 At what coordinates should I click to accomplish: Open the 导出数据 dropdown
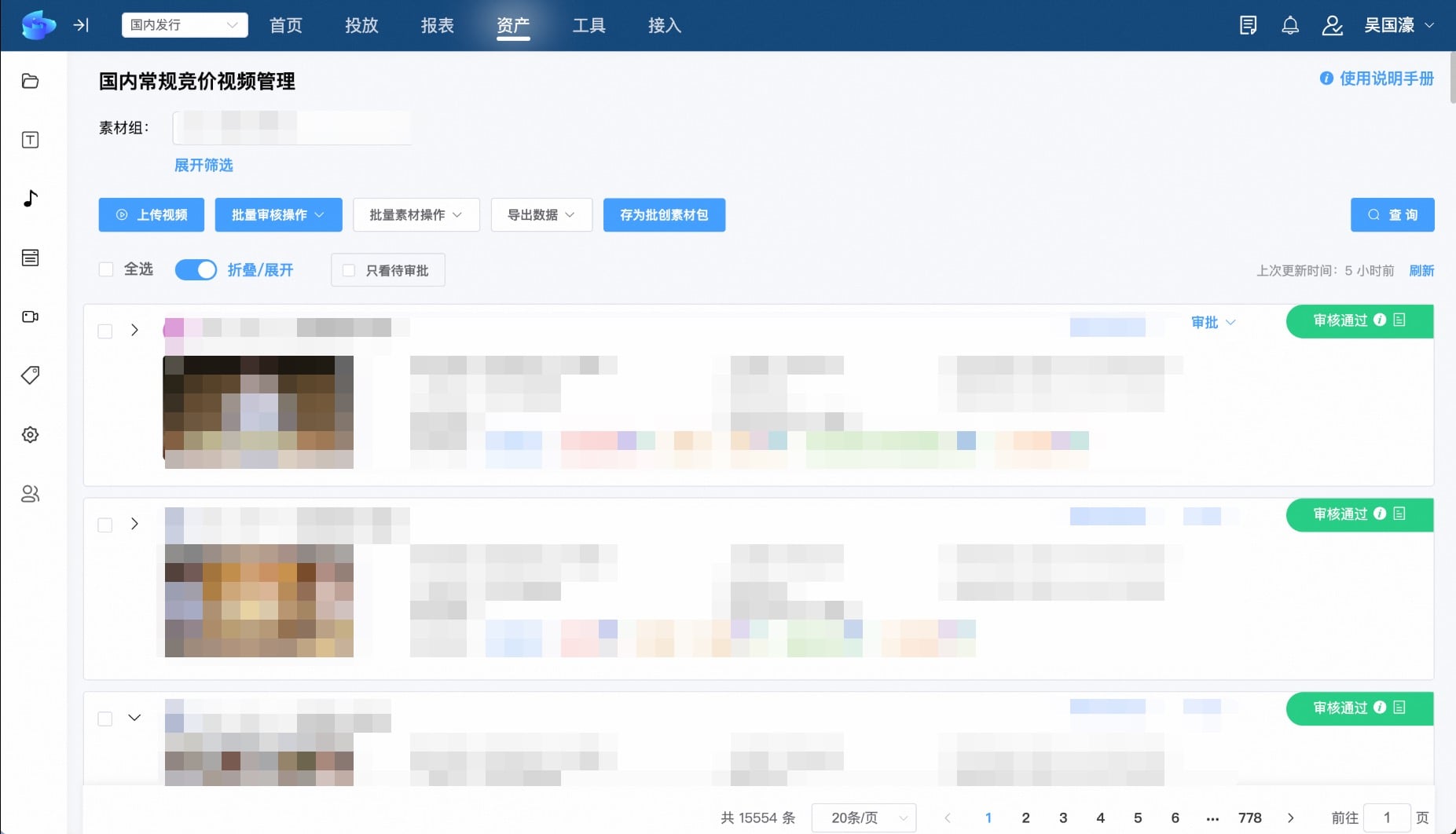[541, 215]
